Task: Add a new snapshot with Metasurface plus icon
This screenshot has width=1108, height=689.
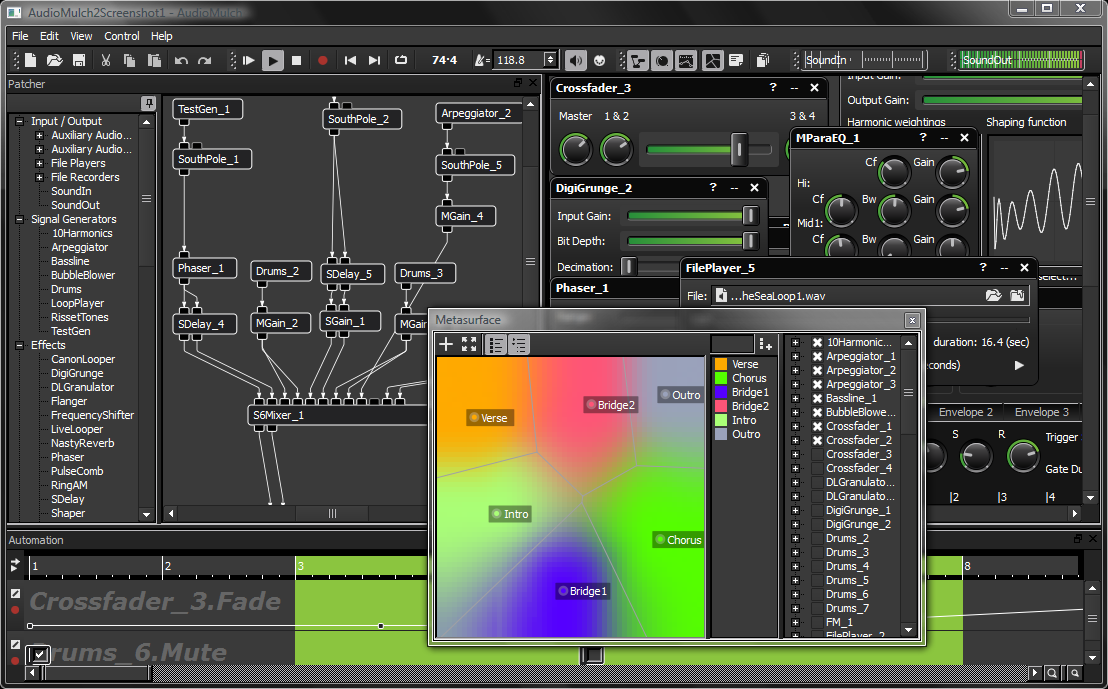Action: [x=446, y=345]
